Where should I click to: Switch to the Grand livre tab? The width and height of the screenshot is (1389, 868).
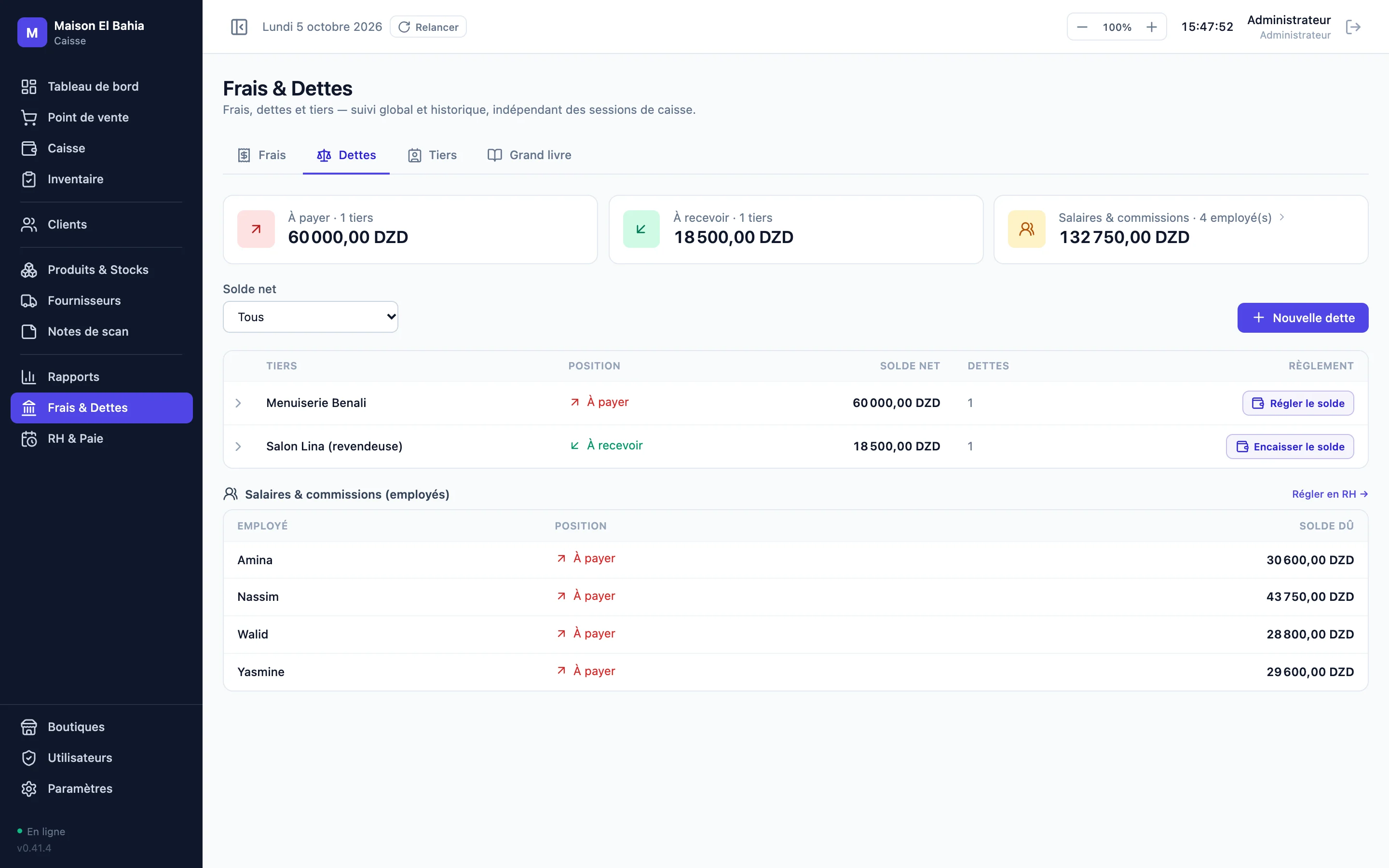pos(529,155)
